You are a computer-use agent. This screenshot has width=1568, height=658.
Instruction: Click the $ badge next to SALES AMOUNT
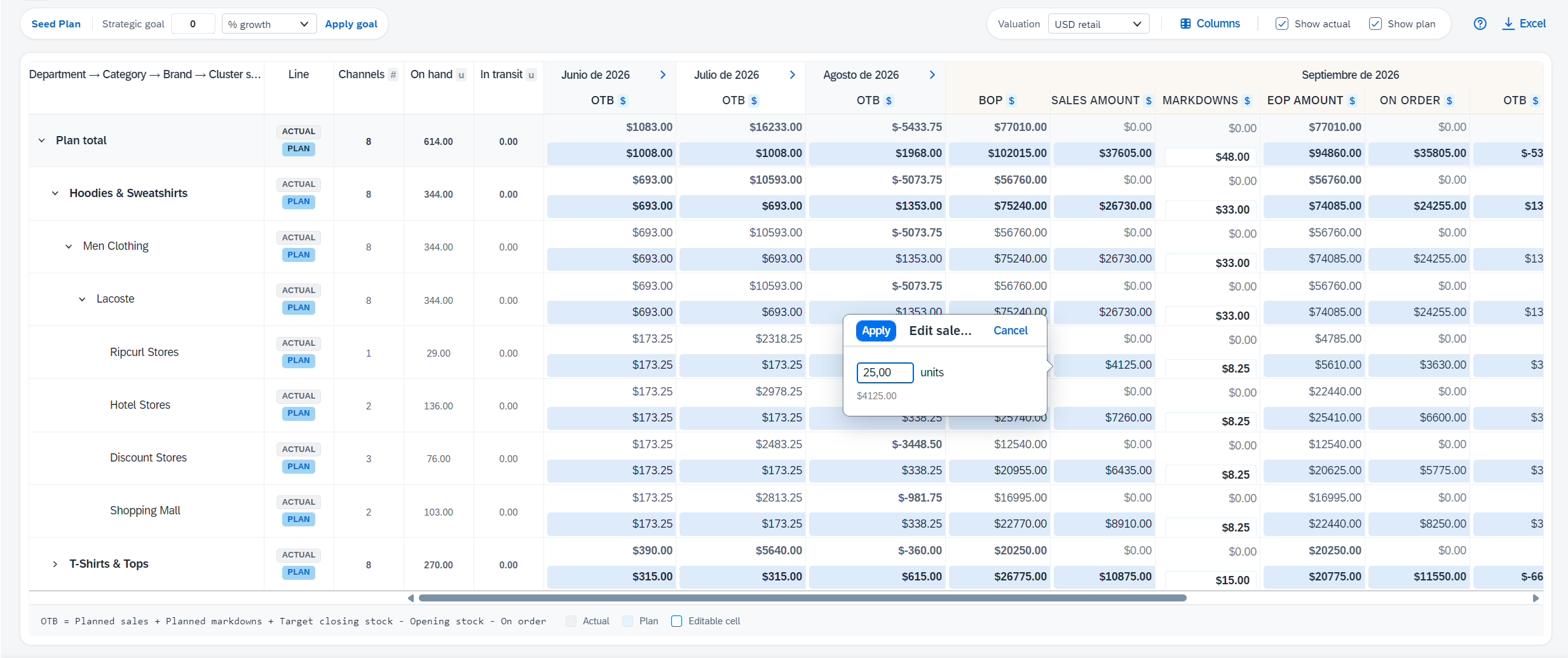(x=1148, y=100)
